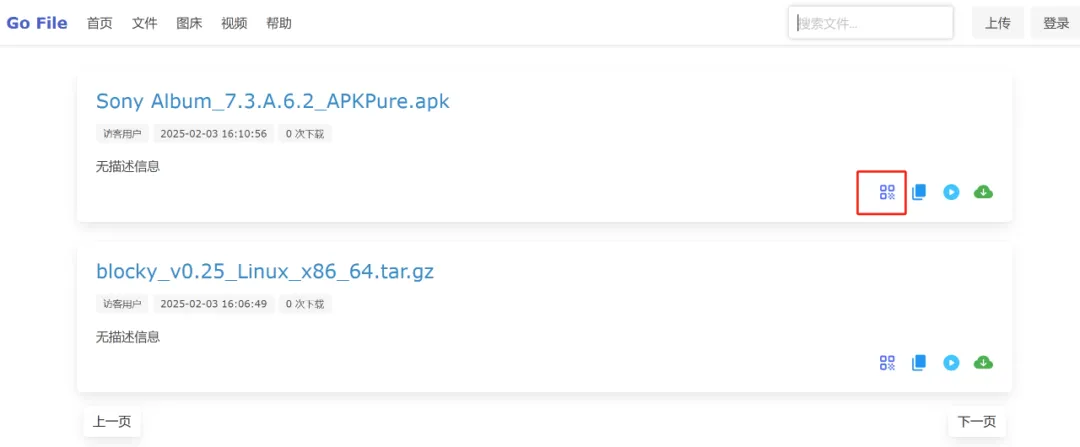Click play icon for blocky tar.gz file

(951, 362)
